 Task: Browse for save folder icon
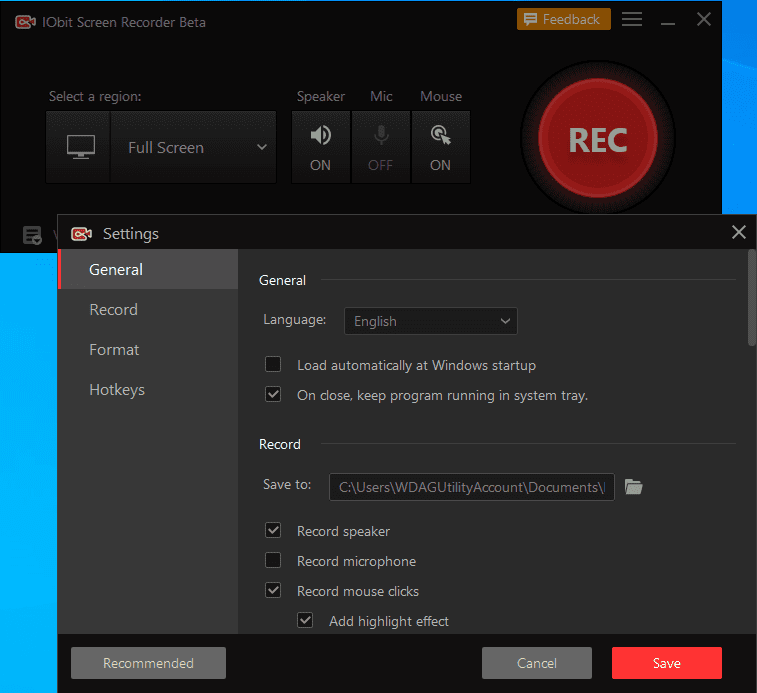tap(633, 486)
